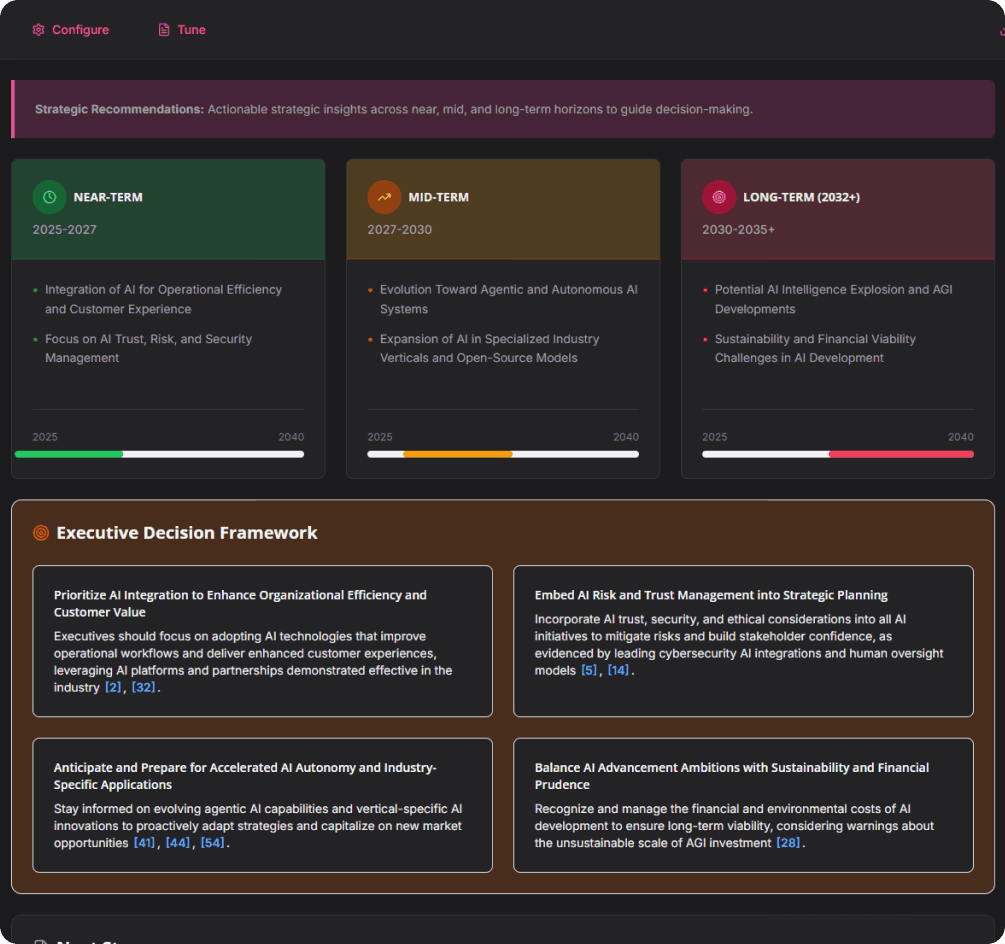Click 'Focus on AI Trust, Risk, and Security' bullet

pyautogui.click(x=148, y=349)
